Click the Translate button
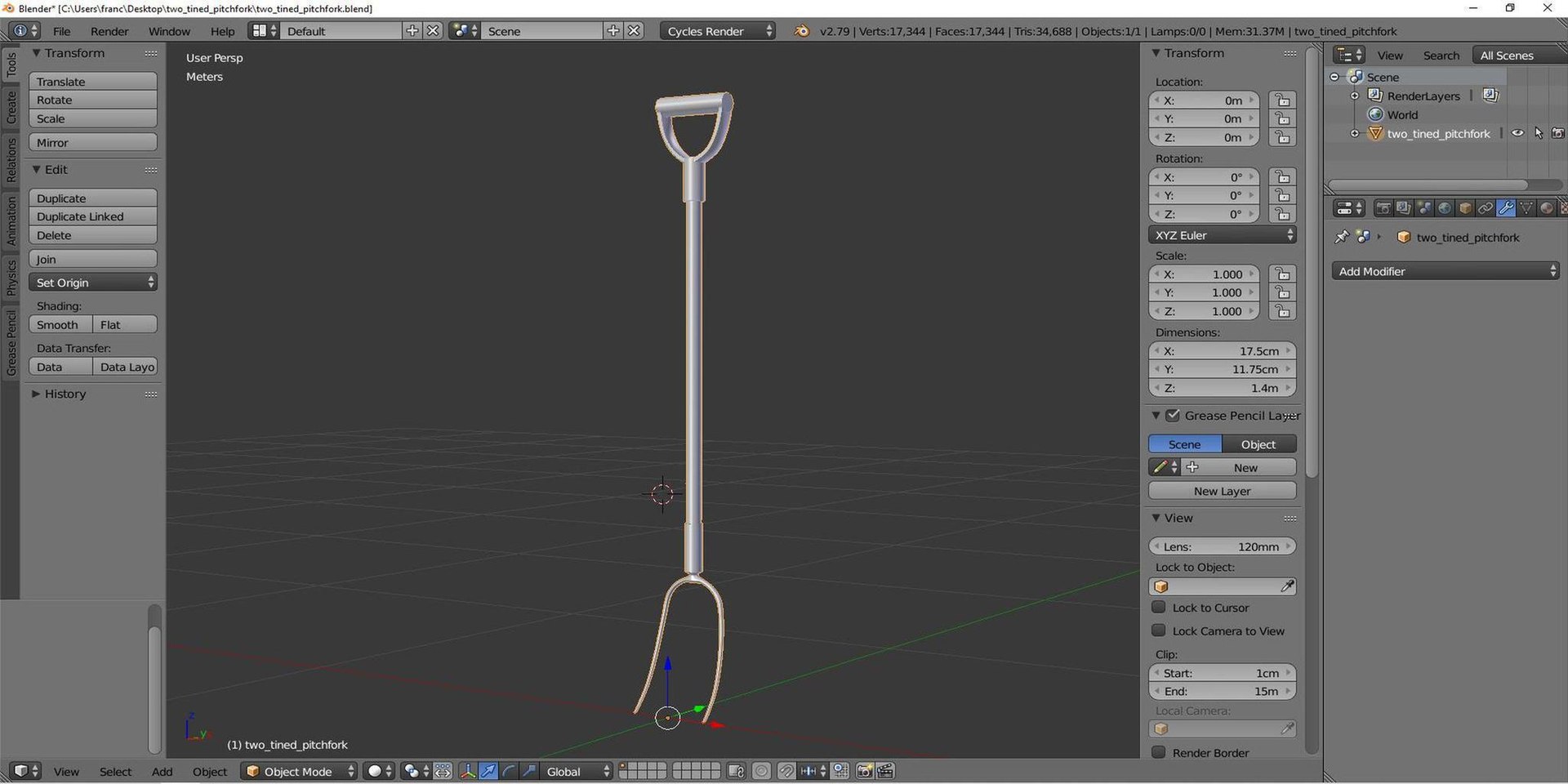 coord(93,81)
